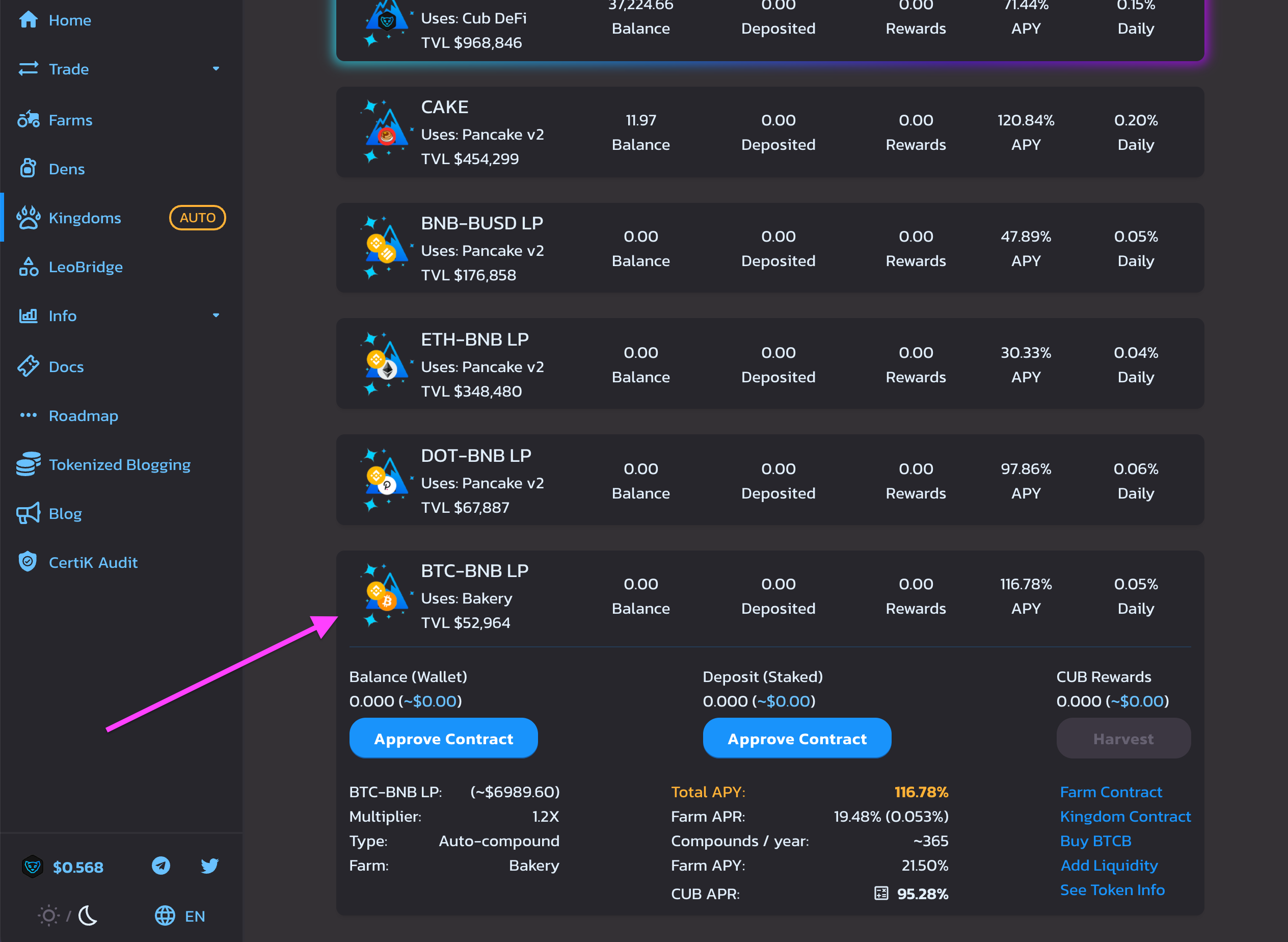The height and width of the screenshot is (942, 1288).
Task: Click the Kingdoms paw icon
Action: [28, 218]
